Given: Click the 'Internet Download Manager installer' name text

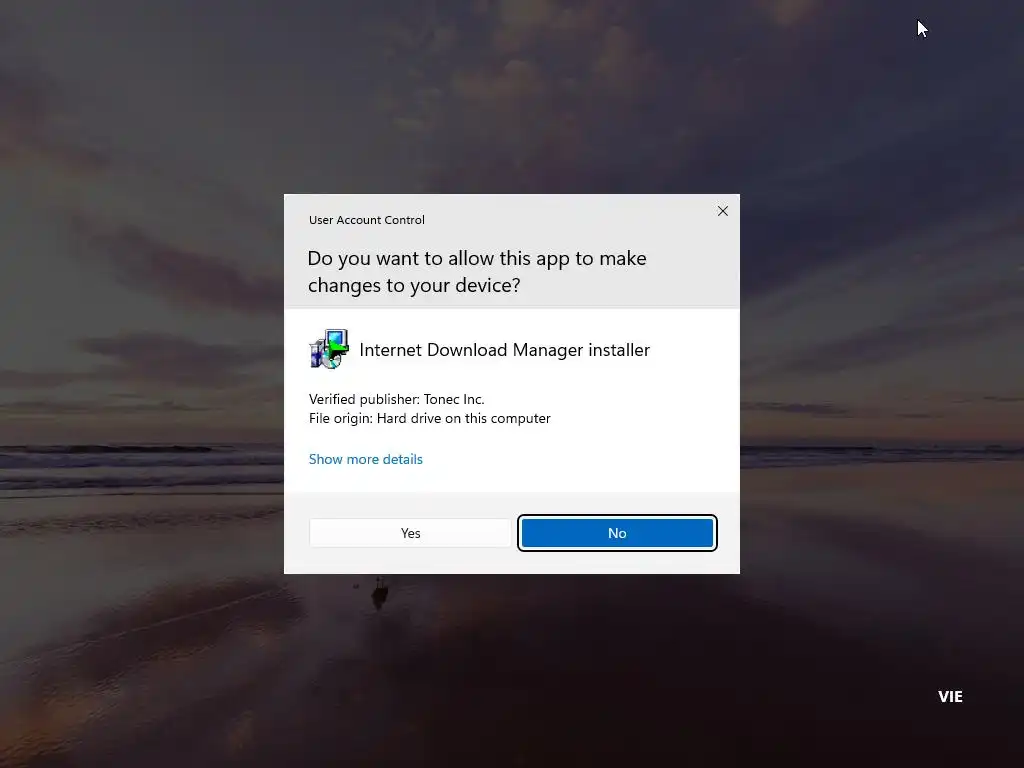Looking at the screenshot, I should pyautogui.click(x=505, y=350).
